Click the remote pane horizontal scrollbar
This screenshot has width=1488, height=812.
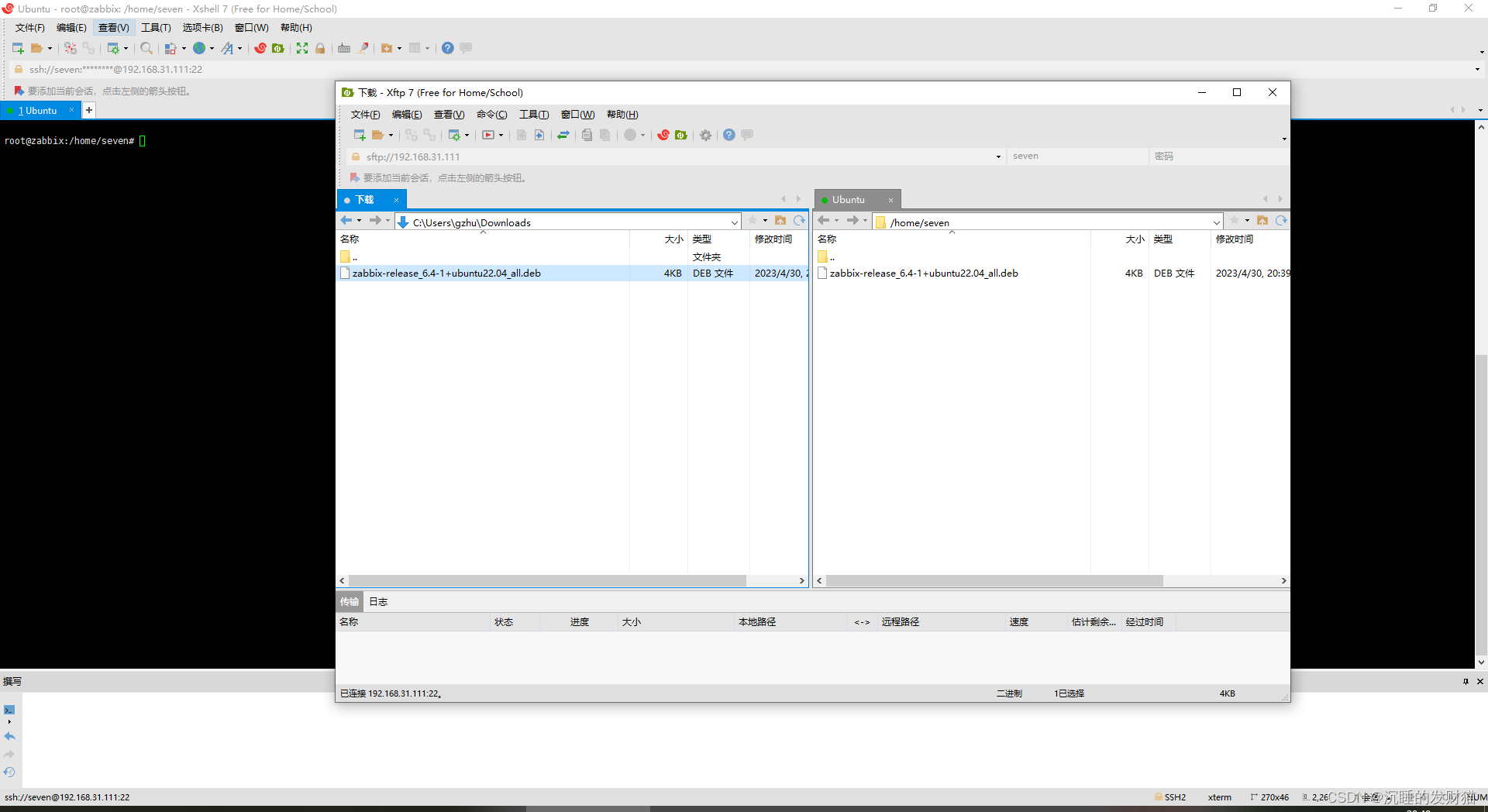click(x=994, y=581)
